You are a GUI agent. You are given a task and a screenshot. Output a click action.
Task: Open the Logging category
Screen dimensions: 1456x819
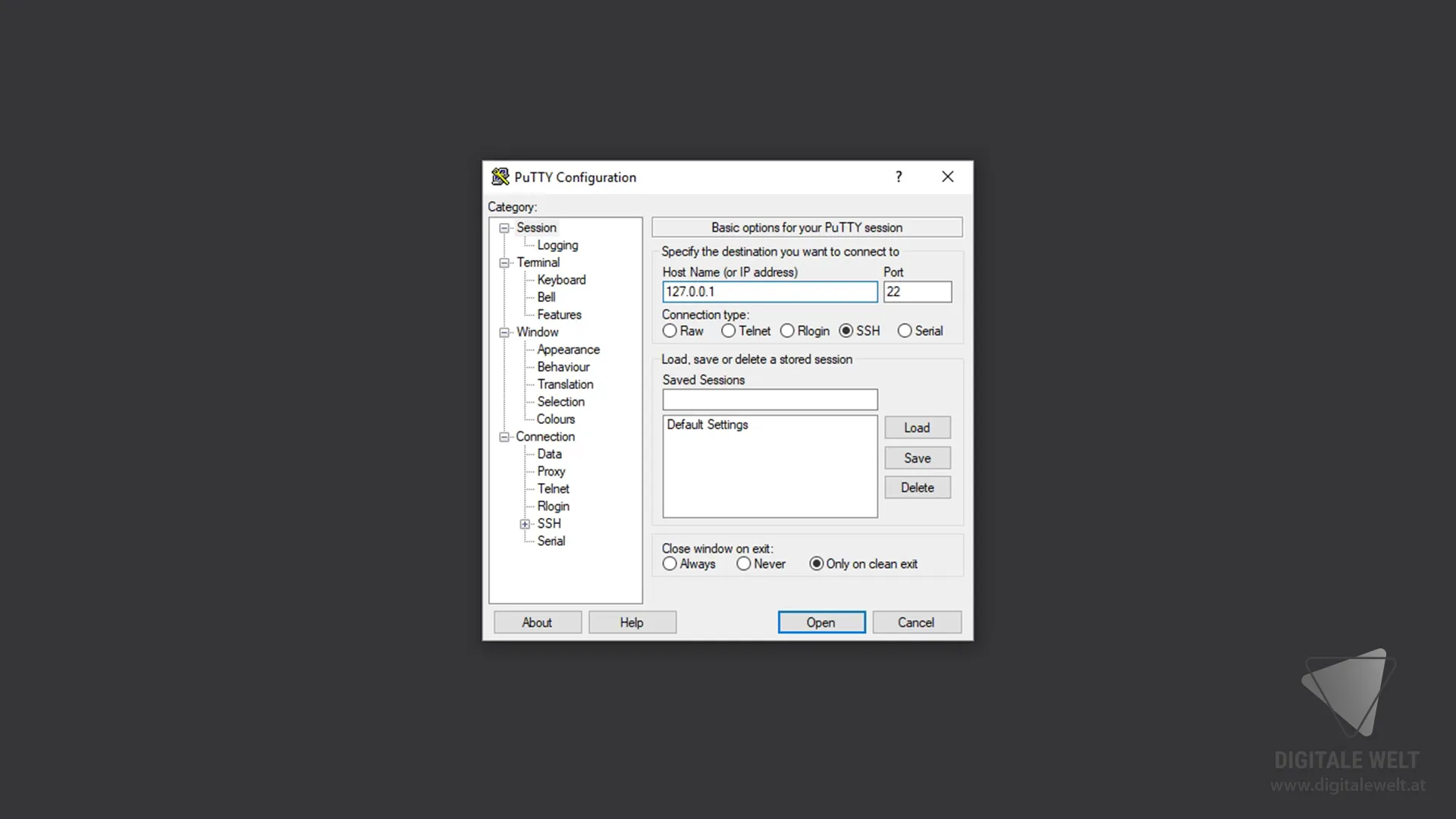557,245
